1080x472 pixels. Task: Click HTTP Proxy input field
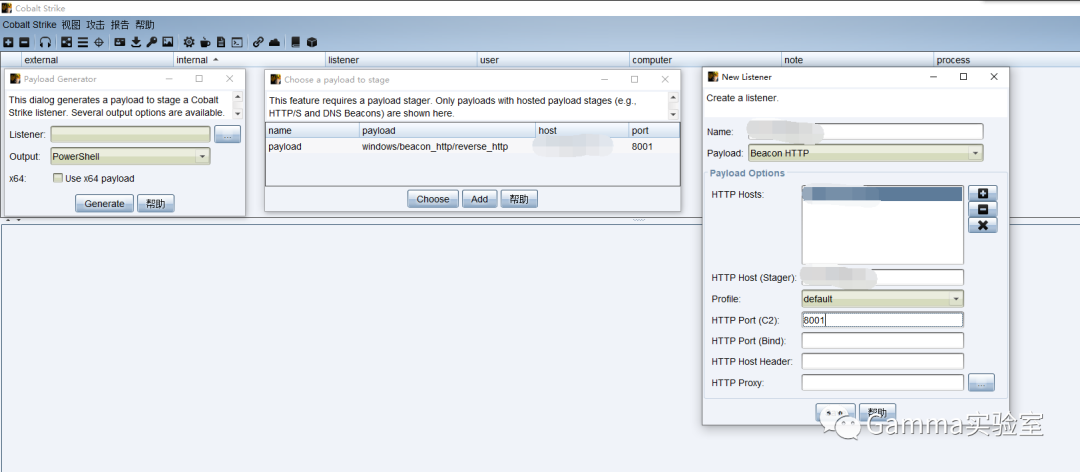point(882,382)
